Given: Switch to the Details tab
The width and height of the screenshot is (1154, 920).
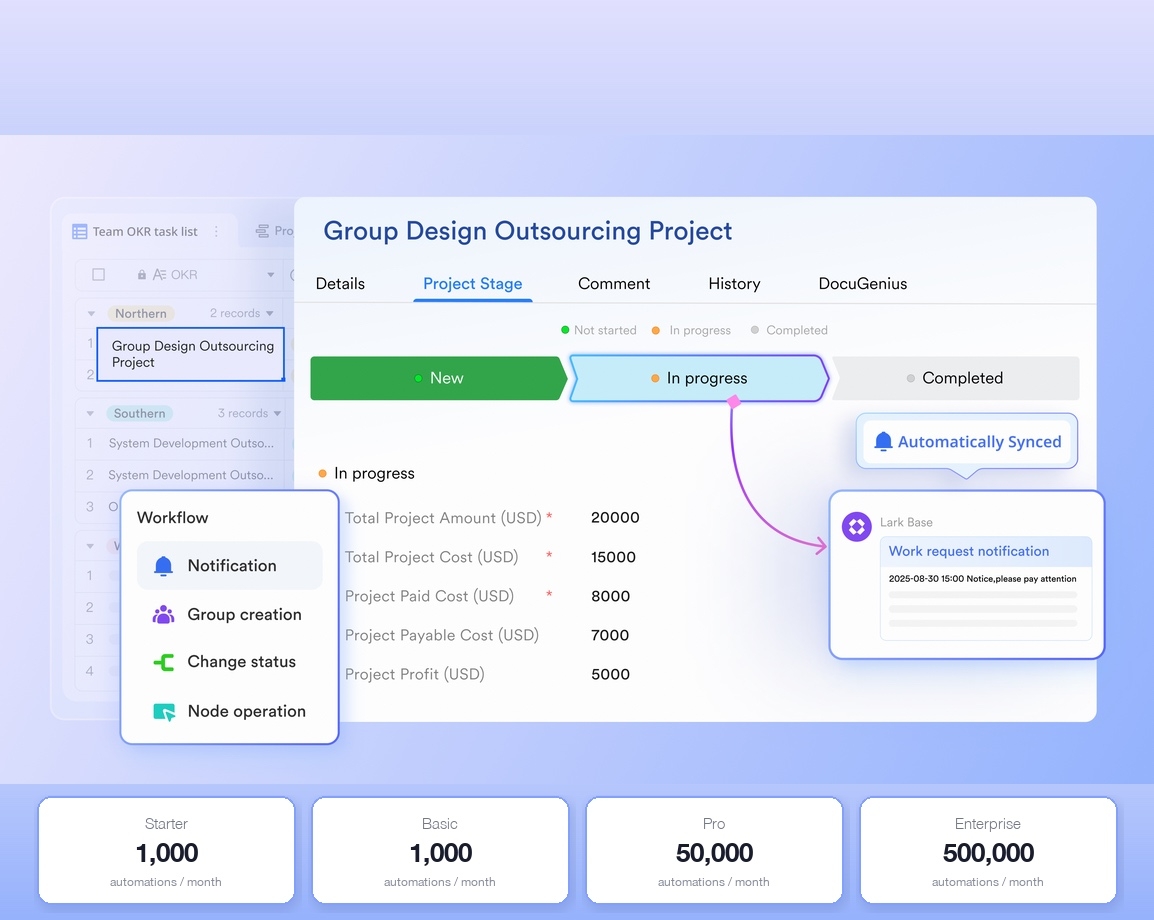Looking at the screenshot, I should click(340, 284).
